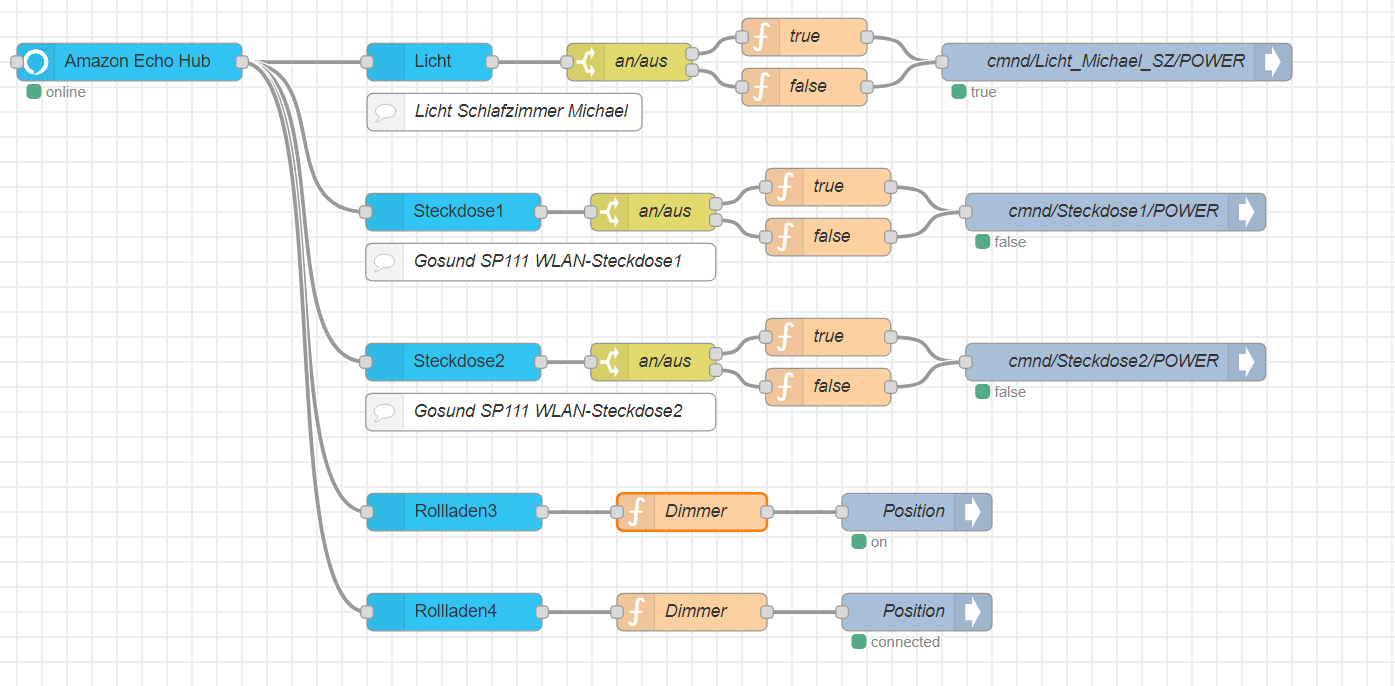Select the Rollladen3 device node
The height and width of the screenshot is (686, 1395).
click(x=454, y=512)
